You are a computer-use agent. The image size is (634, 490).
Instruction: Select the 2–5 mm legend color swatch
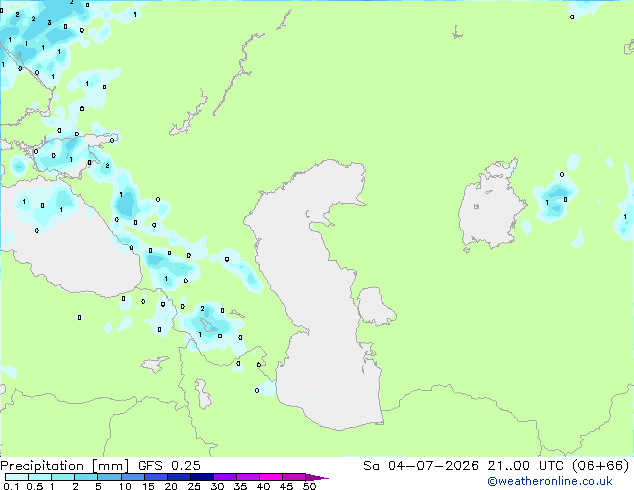86,477
